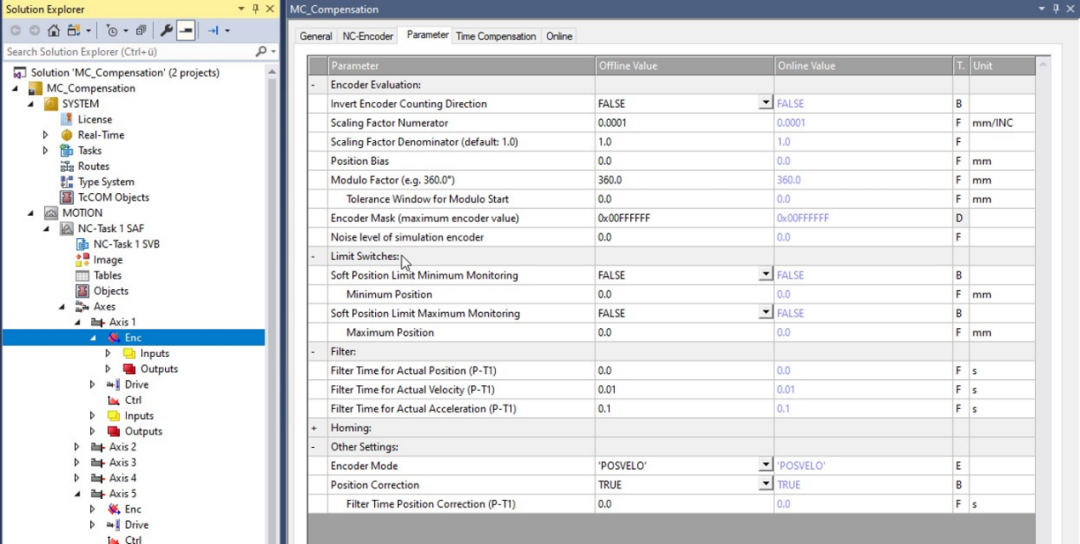Open Properties via the wrench icon
The image size is (1080, 544).
click(167, 30)
